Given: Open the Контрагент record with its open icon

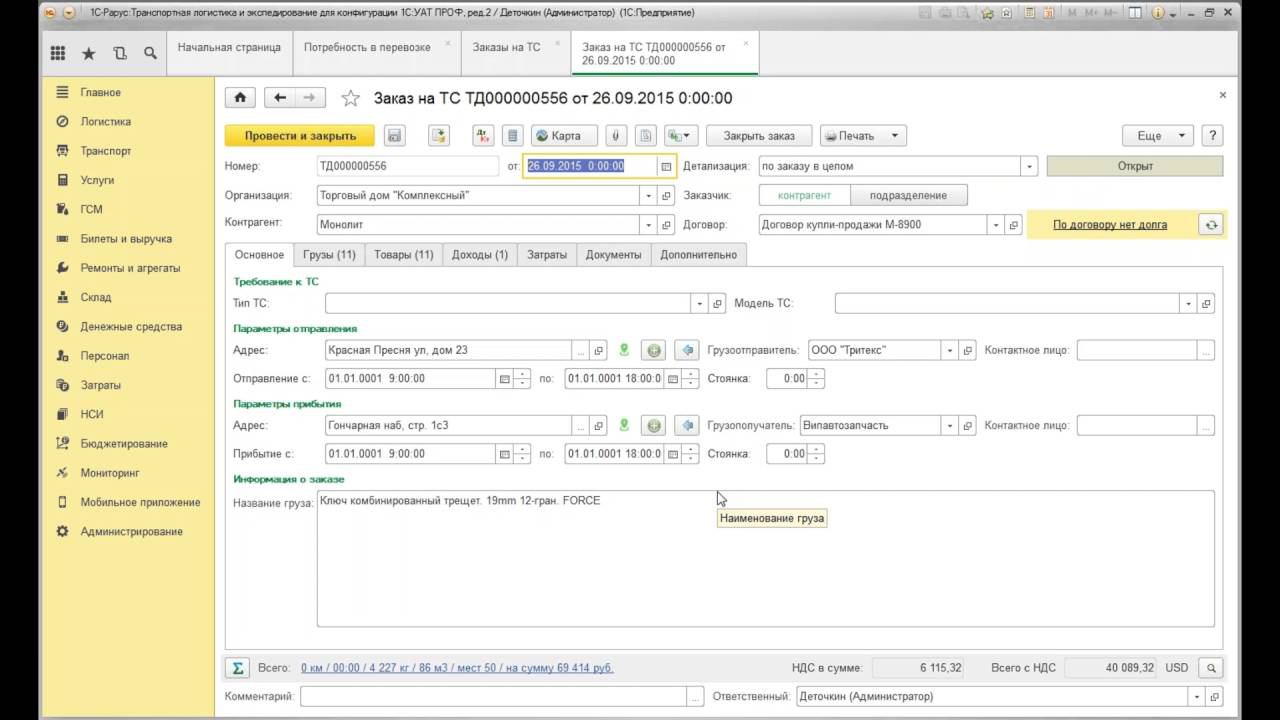Looking at the screenshot, I should [x=667, y=225].
